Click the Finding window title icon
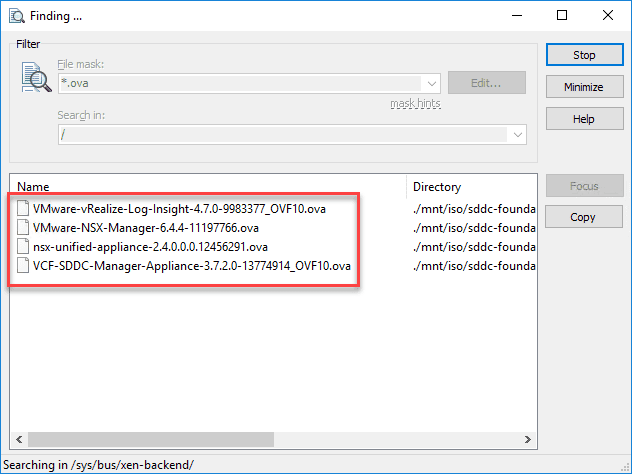632x474 pixels. coord(17,16)
